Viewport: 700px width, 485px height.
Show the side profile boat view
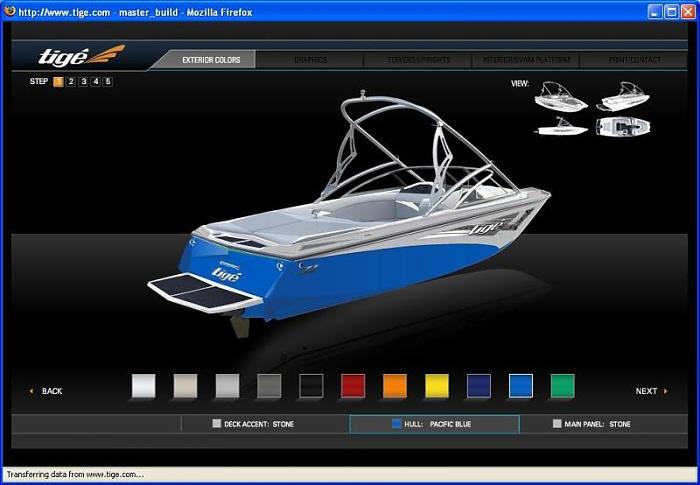[x=559, y=126]
